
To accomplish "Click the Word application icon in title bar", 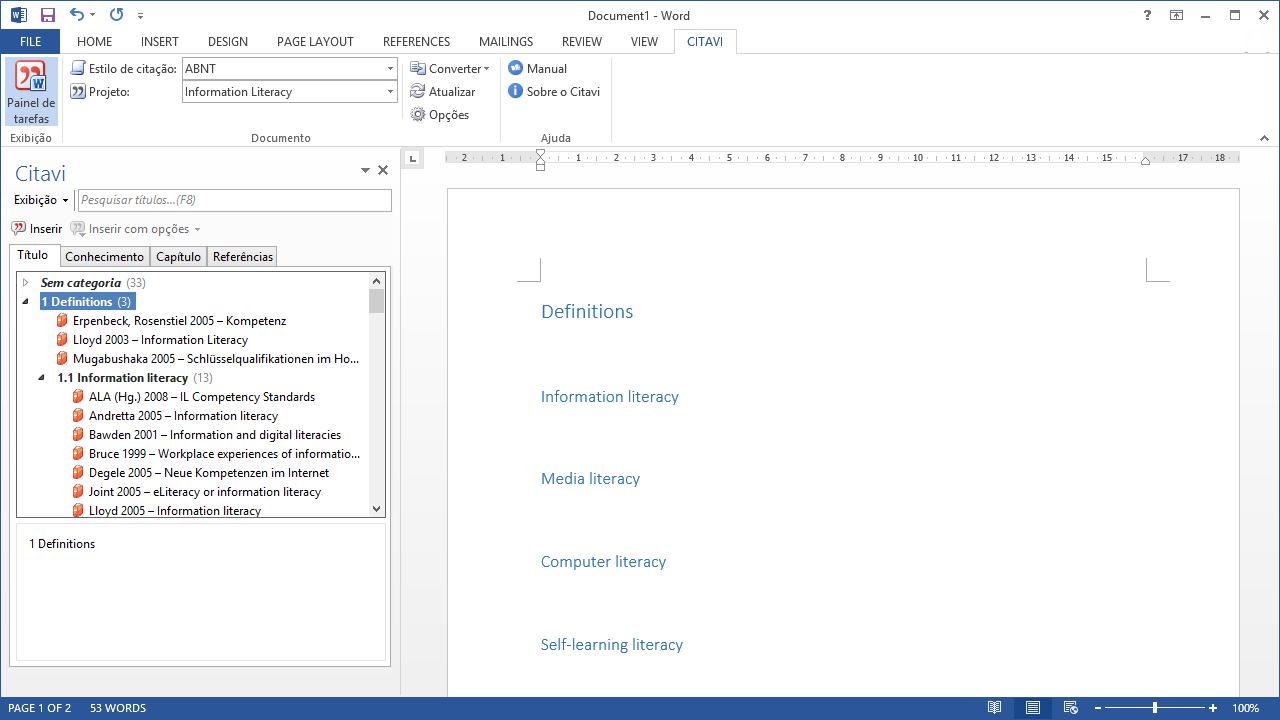I will tap(18, 15).
